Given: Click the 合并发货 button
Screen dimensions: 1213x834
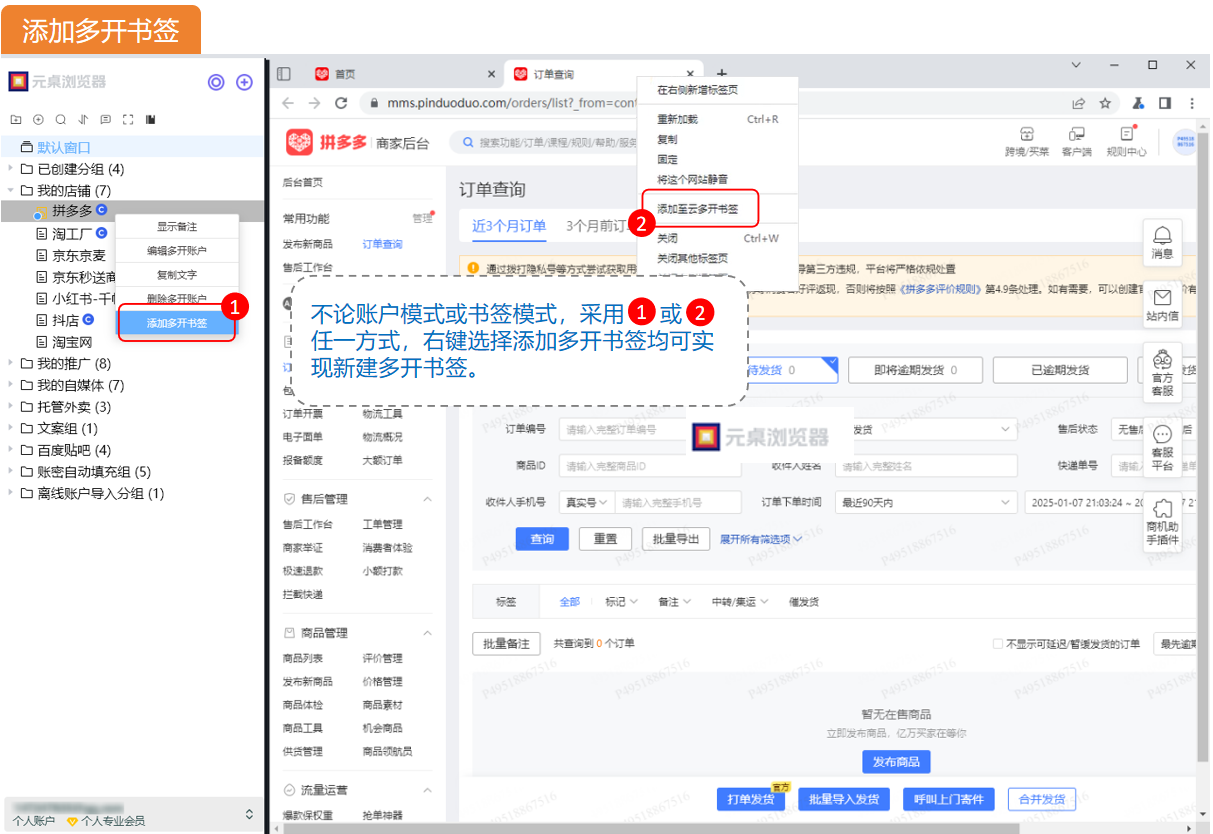Looking at the screenshot, I should 1042,799.
